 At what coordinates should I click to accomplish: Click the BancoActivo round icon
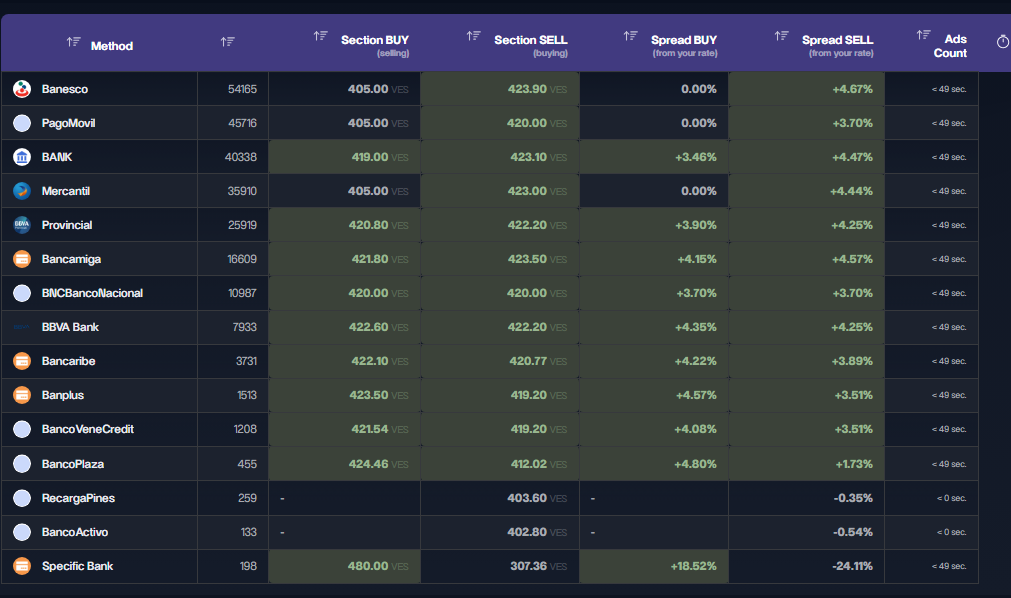22,532
